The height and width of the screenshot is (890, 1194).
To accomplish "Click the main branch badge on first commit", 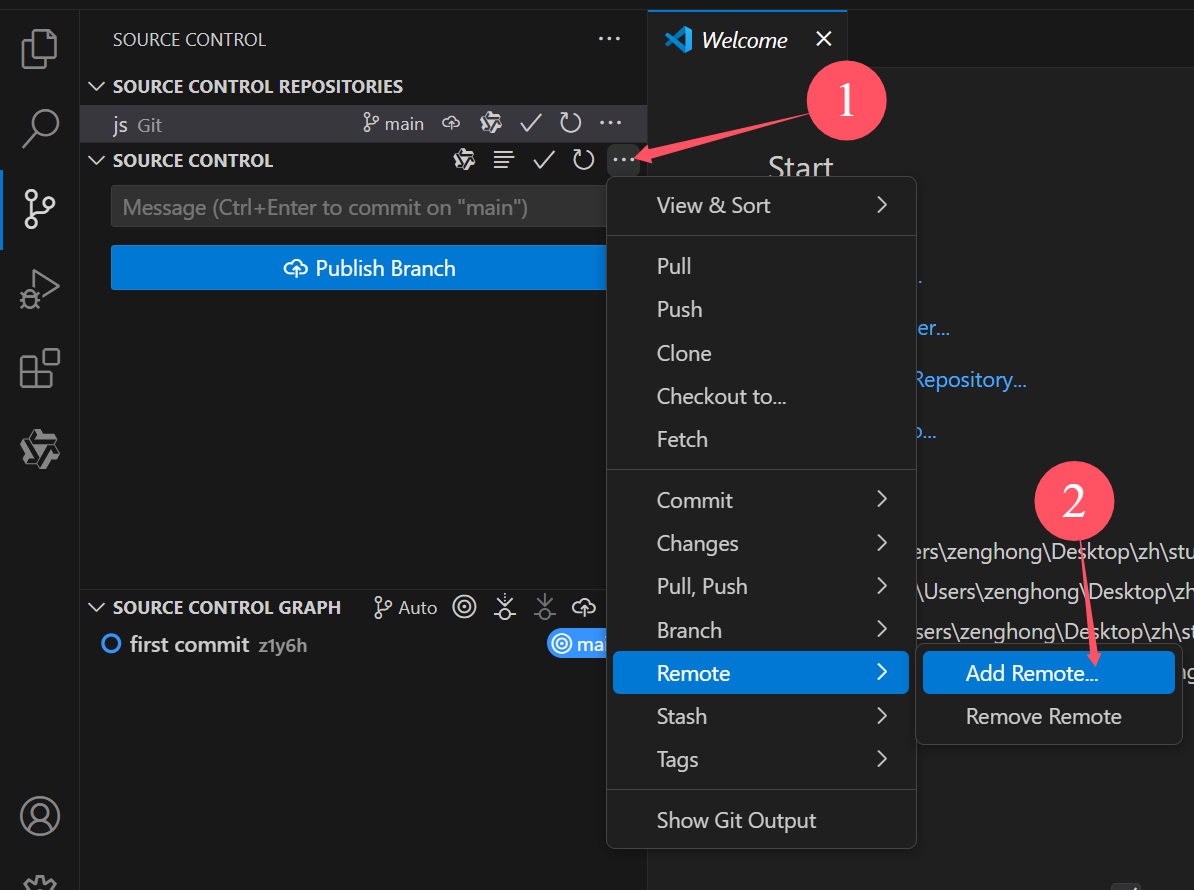I will pos(577,644).
